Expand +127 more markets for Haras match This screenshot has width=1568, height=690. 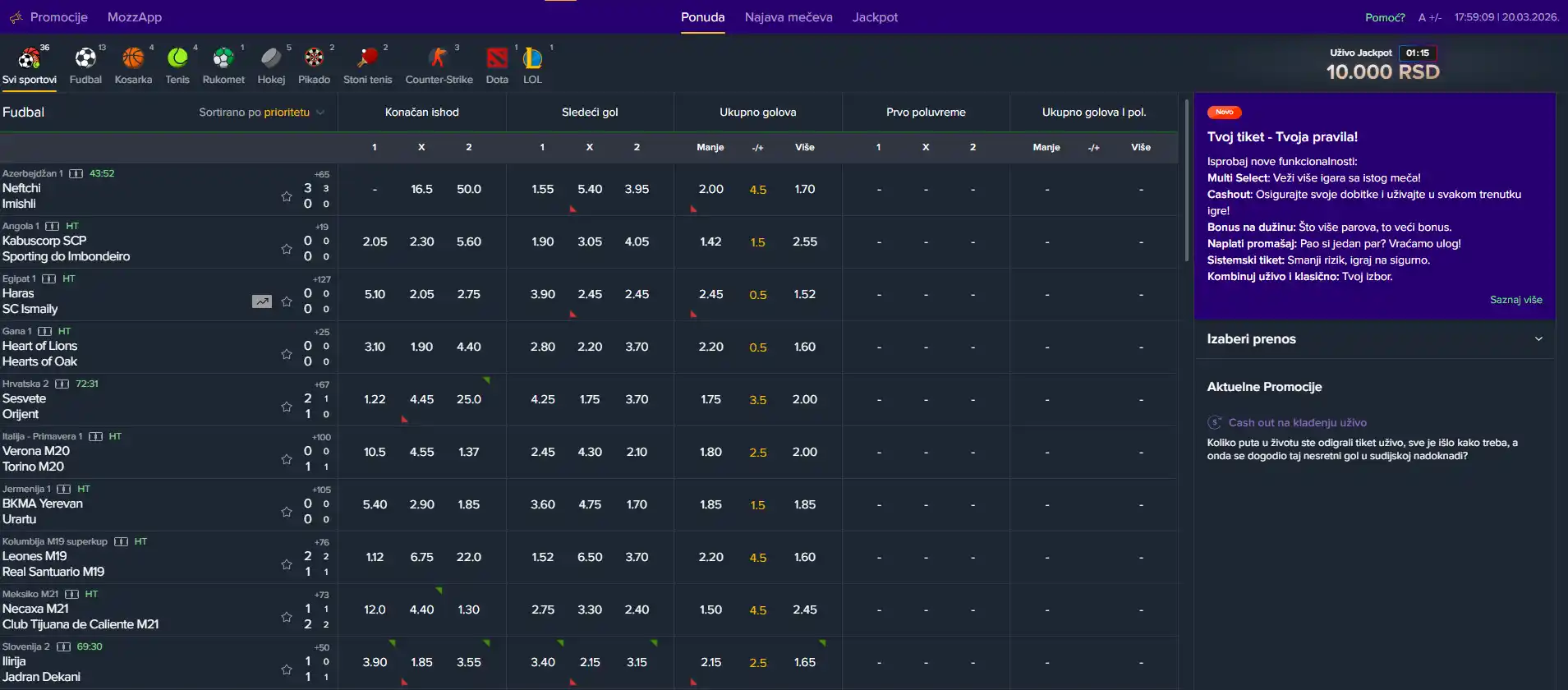click(x=322, y=279)
